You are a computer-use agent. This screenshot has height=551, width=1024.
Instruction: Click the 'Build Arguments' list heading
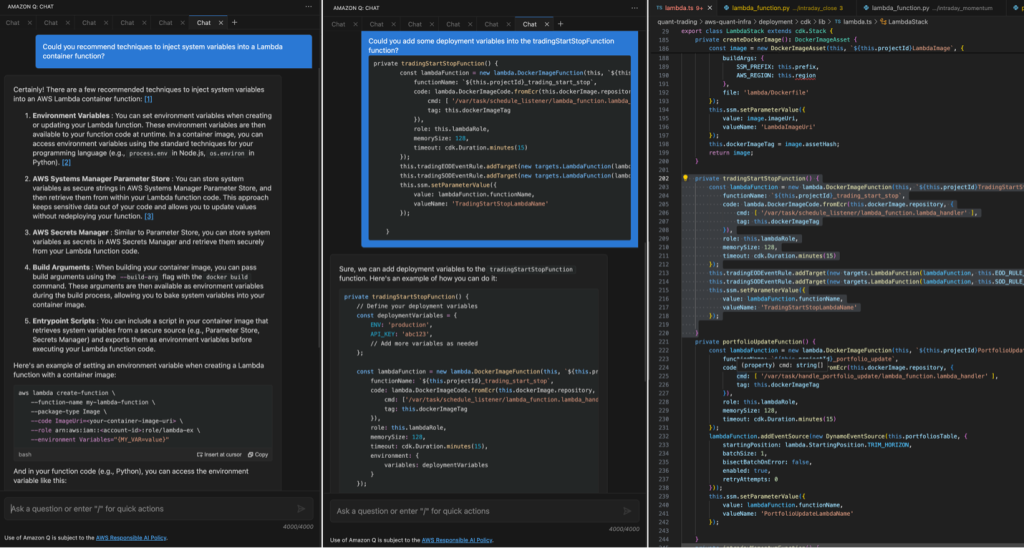click(61, 268)
